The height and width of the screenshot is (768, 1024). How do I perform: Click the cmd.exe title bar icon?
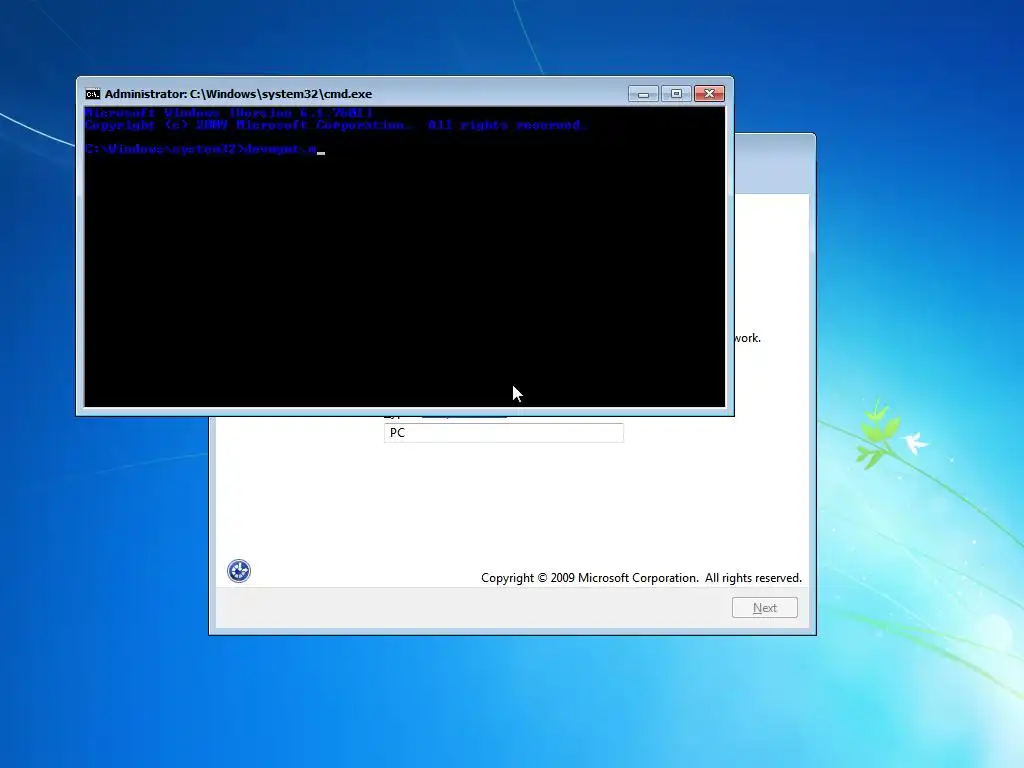pos(93,94)
